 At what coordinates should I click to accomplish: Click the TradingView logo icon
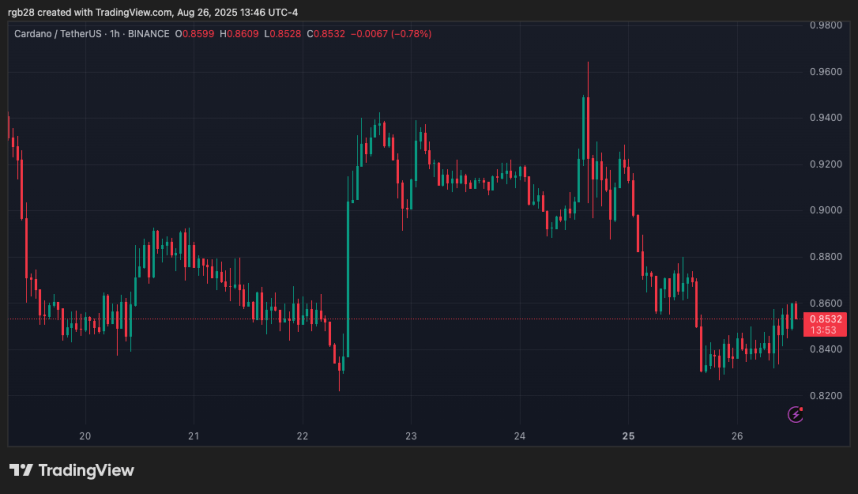coord(20,470)
